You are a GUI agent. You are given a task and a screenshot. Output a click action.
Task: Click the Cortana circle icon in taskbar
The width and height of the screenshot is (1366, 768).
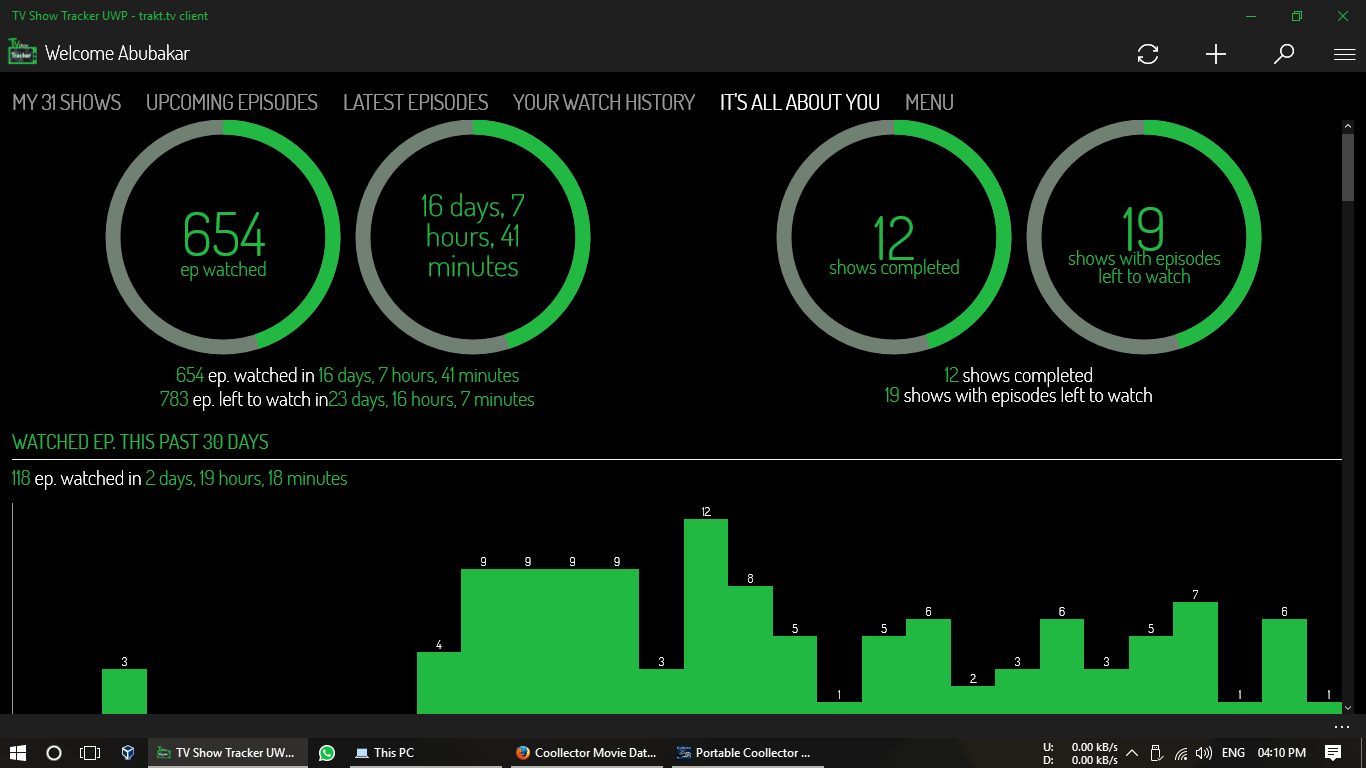tap(54, 753)
